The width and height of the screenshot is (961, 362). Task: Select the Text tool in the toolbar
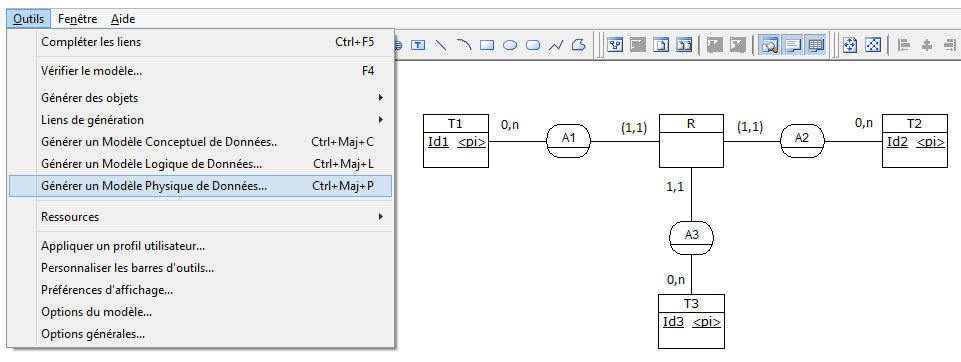pyautogui.click(x=418, y=45)
